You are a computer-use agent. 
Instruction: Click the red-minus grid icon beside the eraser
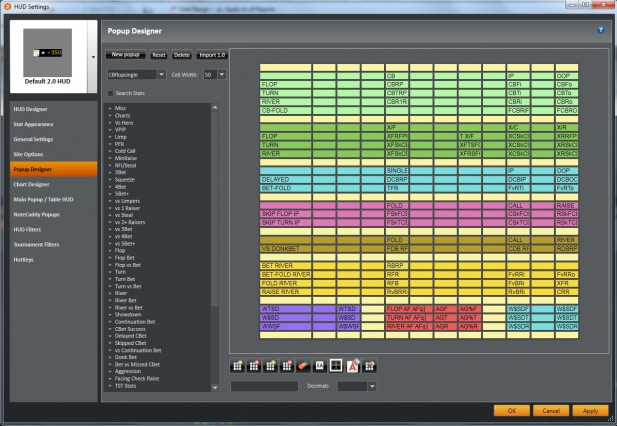287,366
